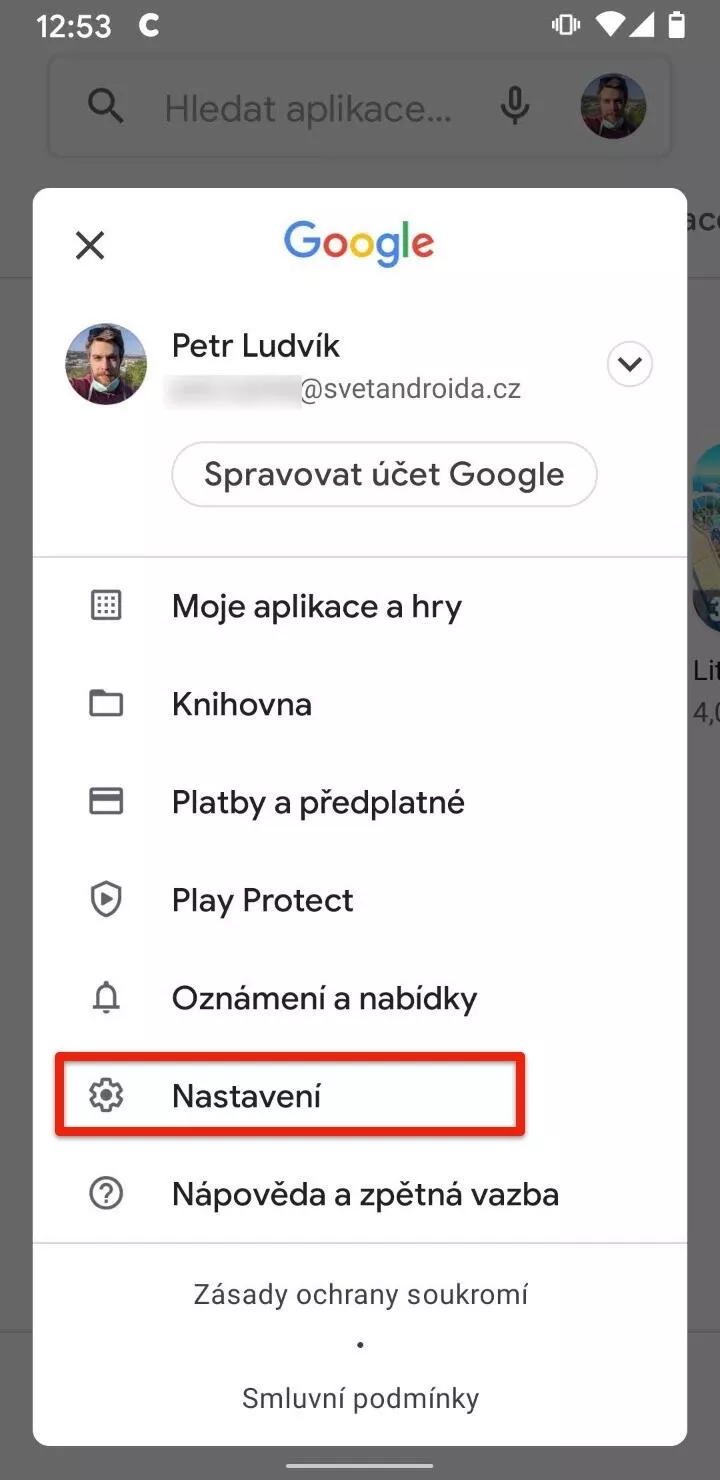This screenshot has width=720, height=1480.
Task: Tap the Hledat aplikace search field
Action: coord(307,107)
